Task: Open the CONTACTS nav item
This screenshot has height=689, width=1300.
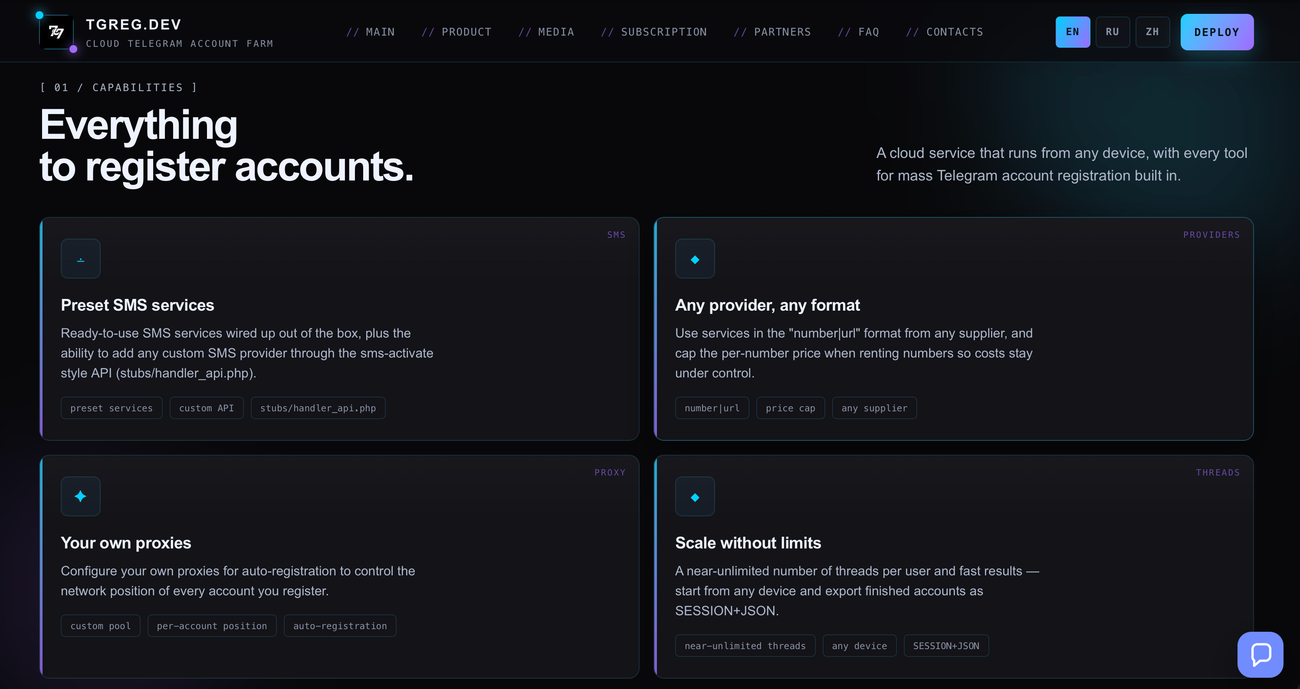Action: (945, 32)
